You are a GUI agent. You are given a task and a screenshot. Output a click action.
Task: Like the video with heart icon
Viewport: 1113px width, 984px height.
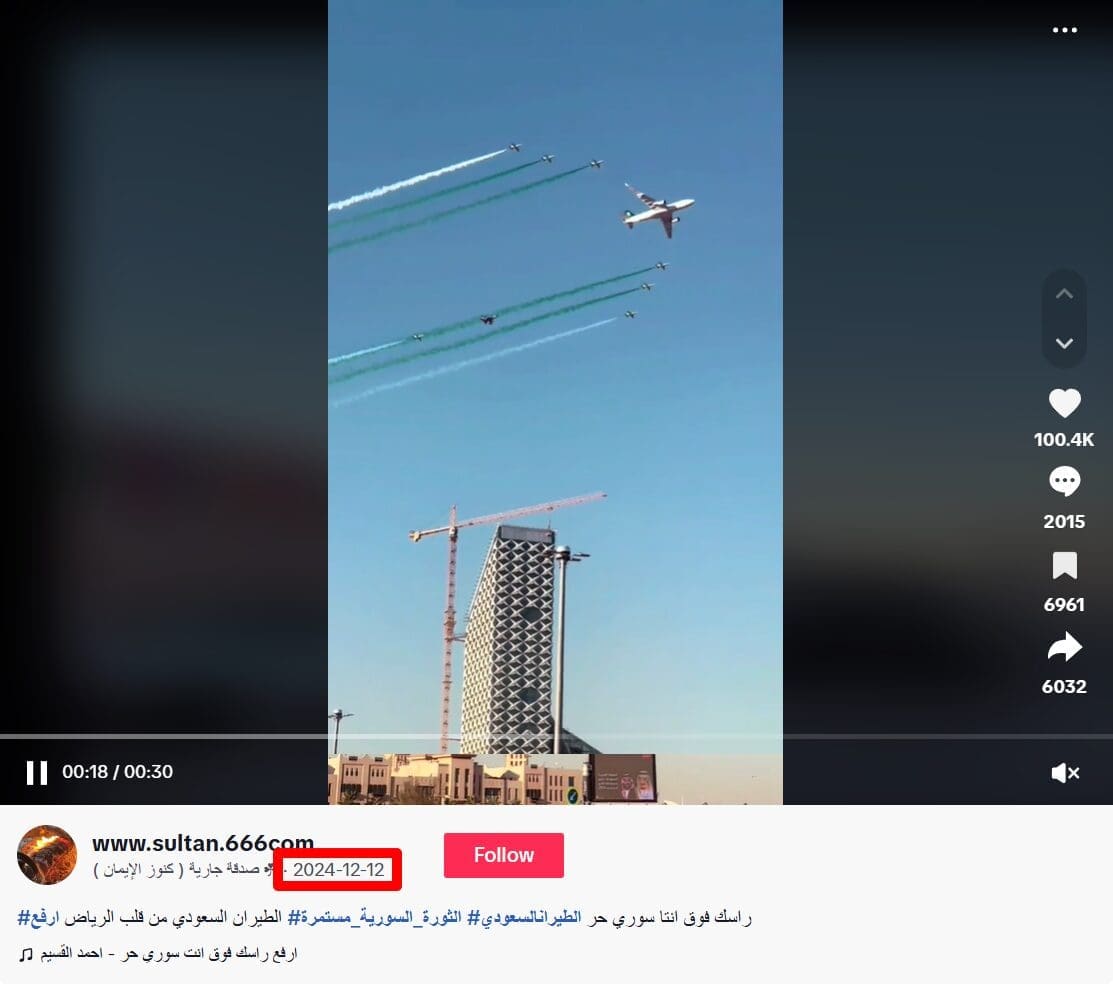point(1064,403)
